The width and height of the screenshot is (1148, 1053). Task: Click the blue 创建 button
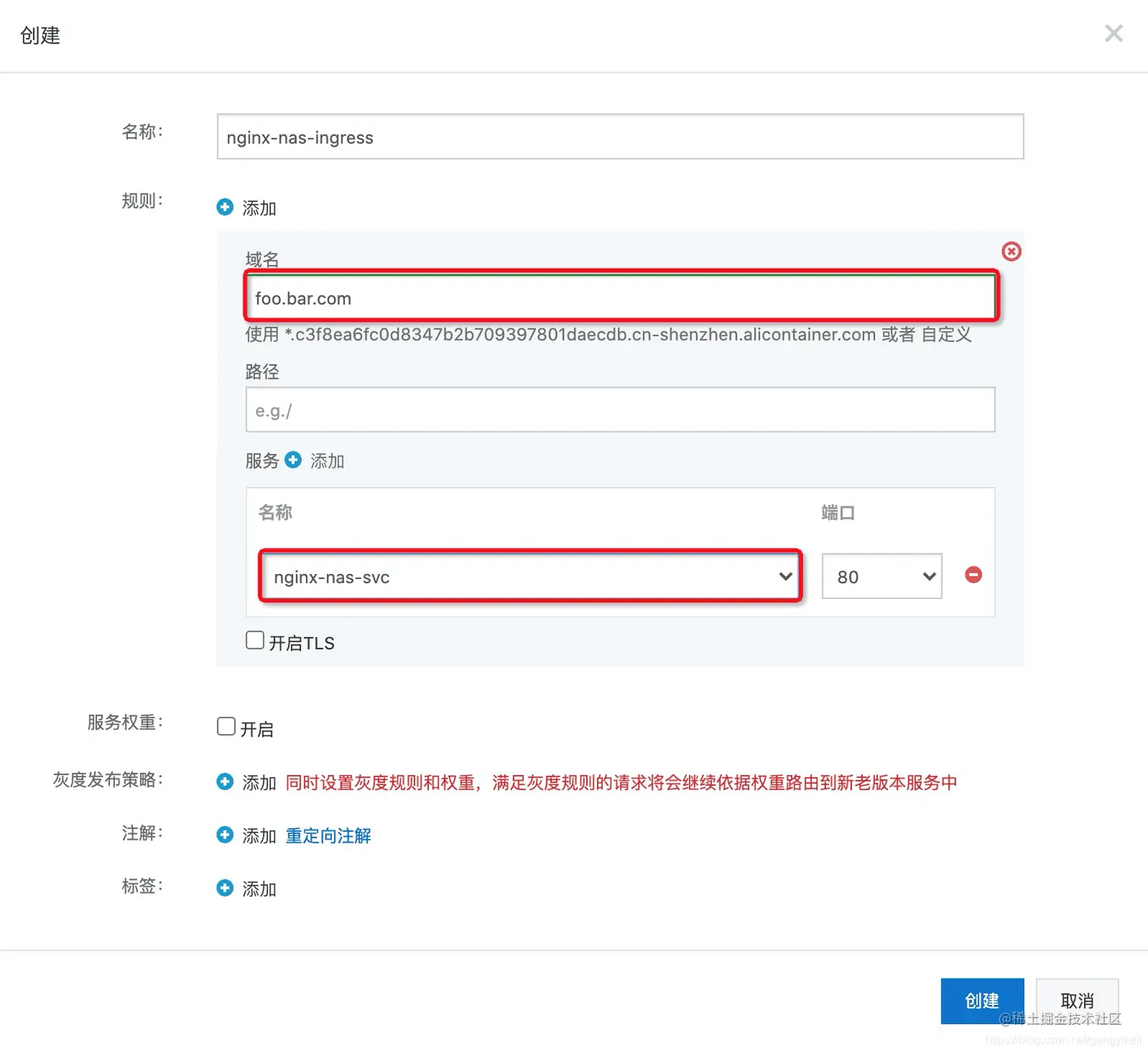click(982, 1001)
